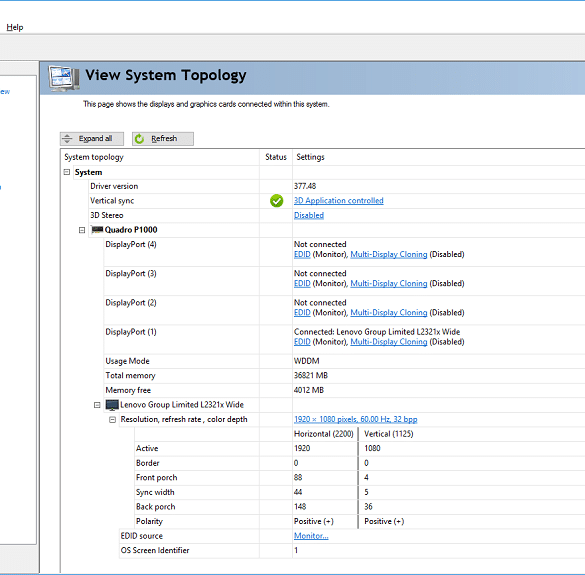Open the 3D Application controlled link

[338, 201]
